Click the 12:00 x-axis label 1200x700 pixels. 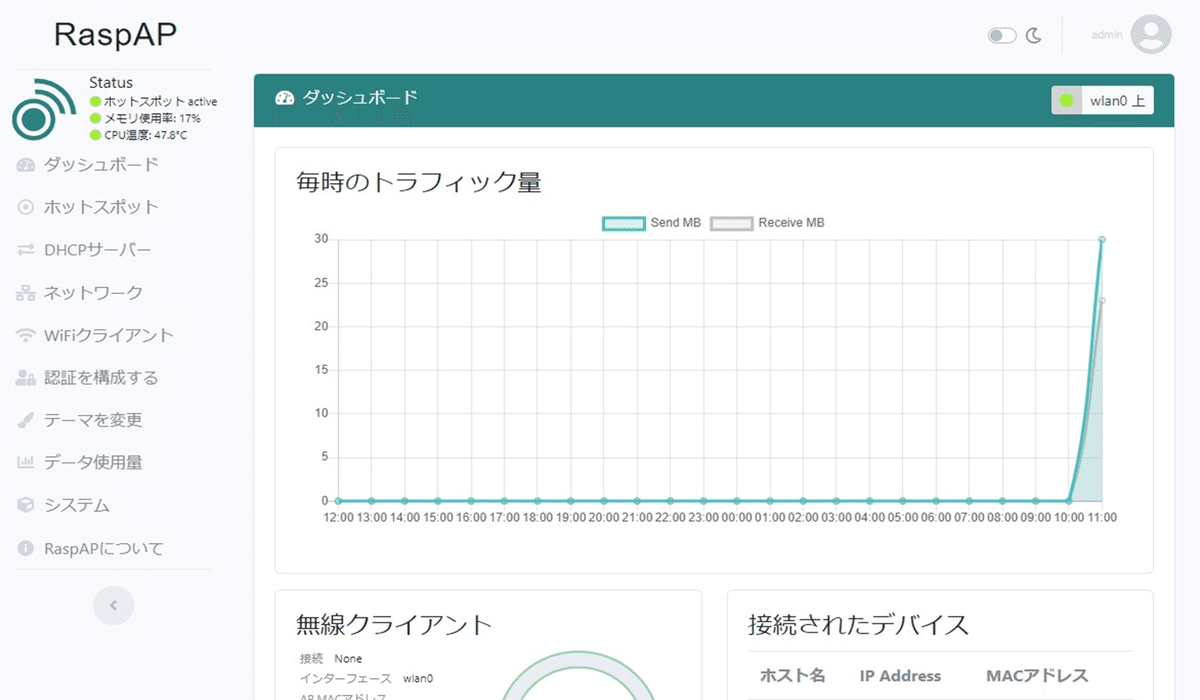click(340, 518)
